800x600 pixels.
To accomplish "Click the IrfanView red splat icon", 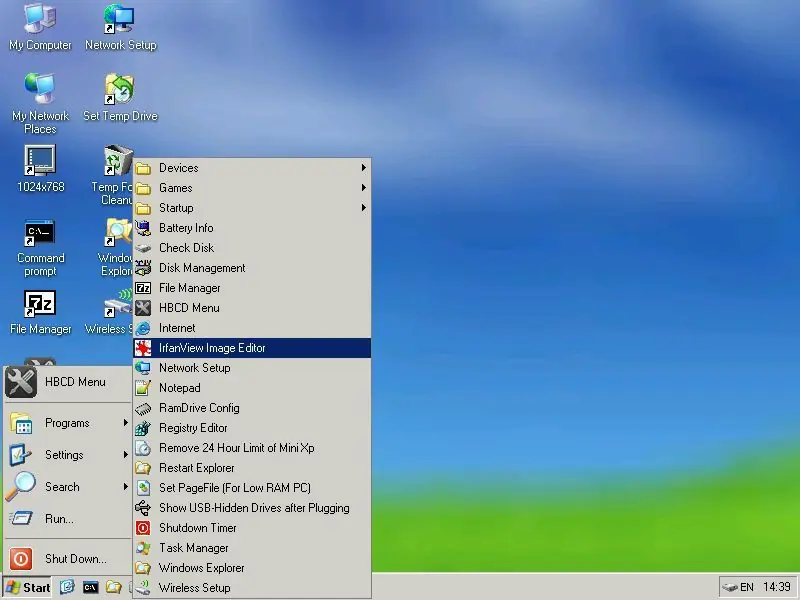I will pos(143,348).
